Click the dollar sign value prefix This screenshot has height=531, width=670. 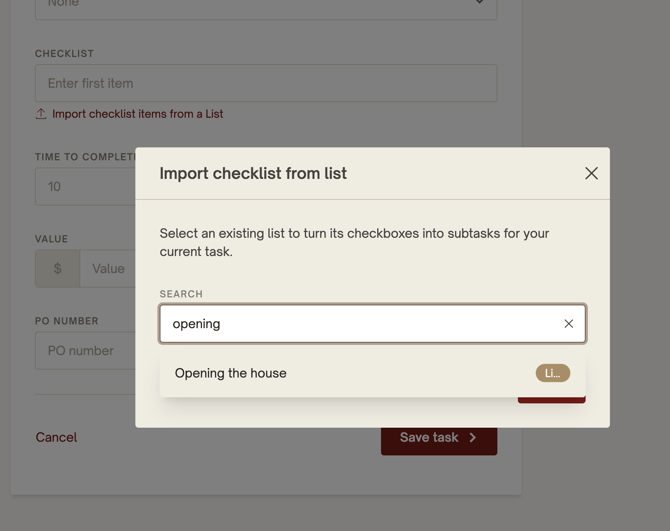(57, 269)
